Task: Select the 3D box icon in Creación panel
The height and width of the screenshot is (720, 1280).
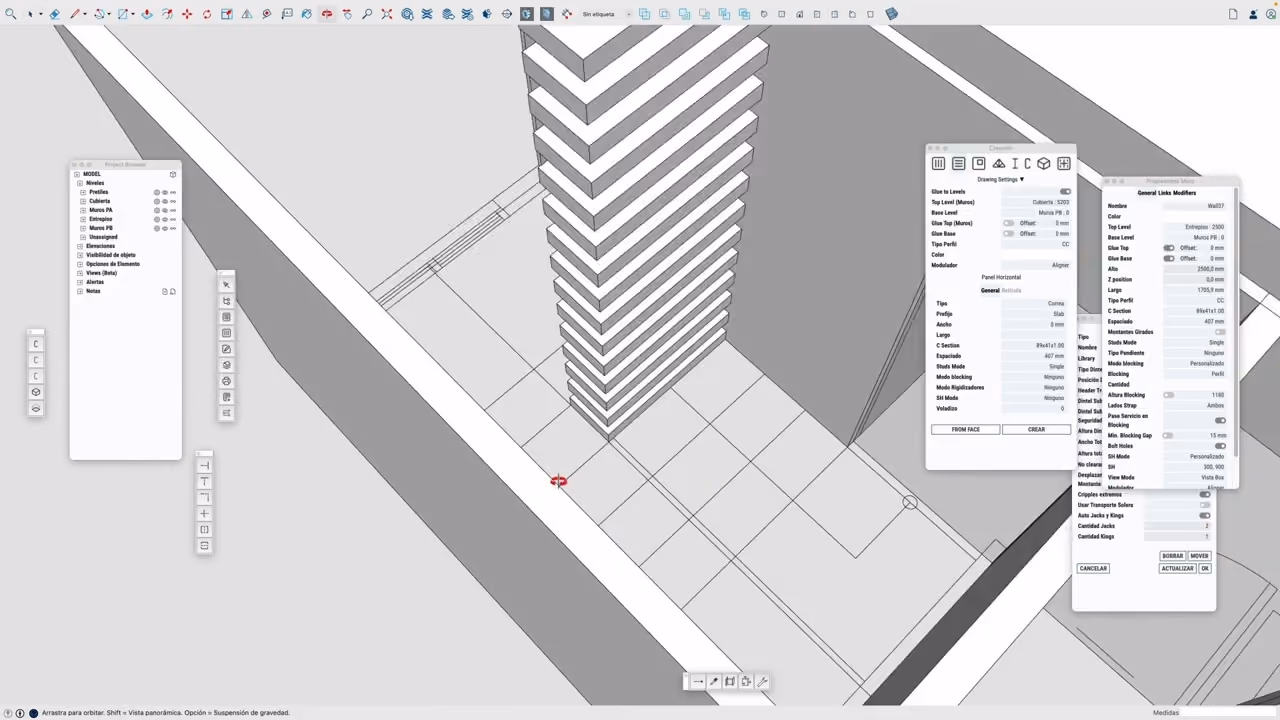Action: [x=1043, y=163]
